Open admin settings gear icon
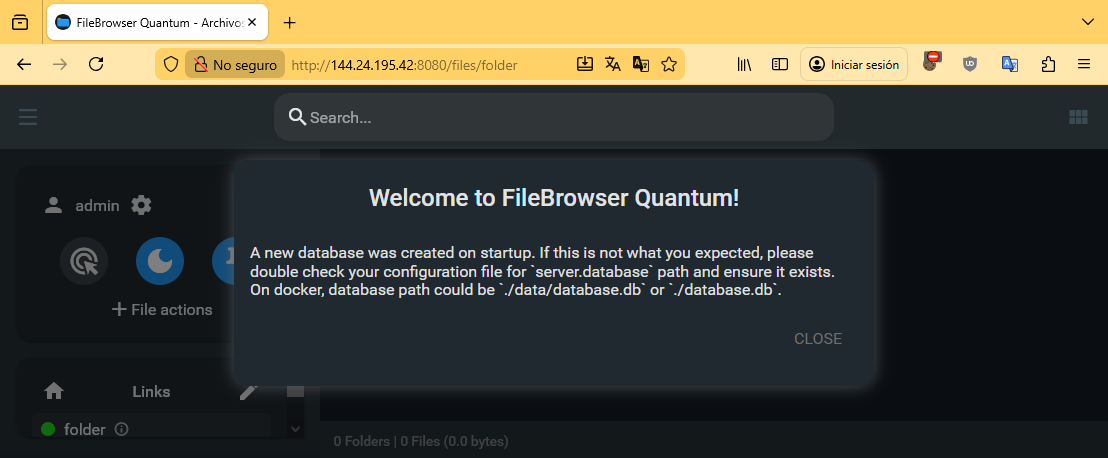Screen dimensions: 1108x458 tap(142, 205)
